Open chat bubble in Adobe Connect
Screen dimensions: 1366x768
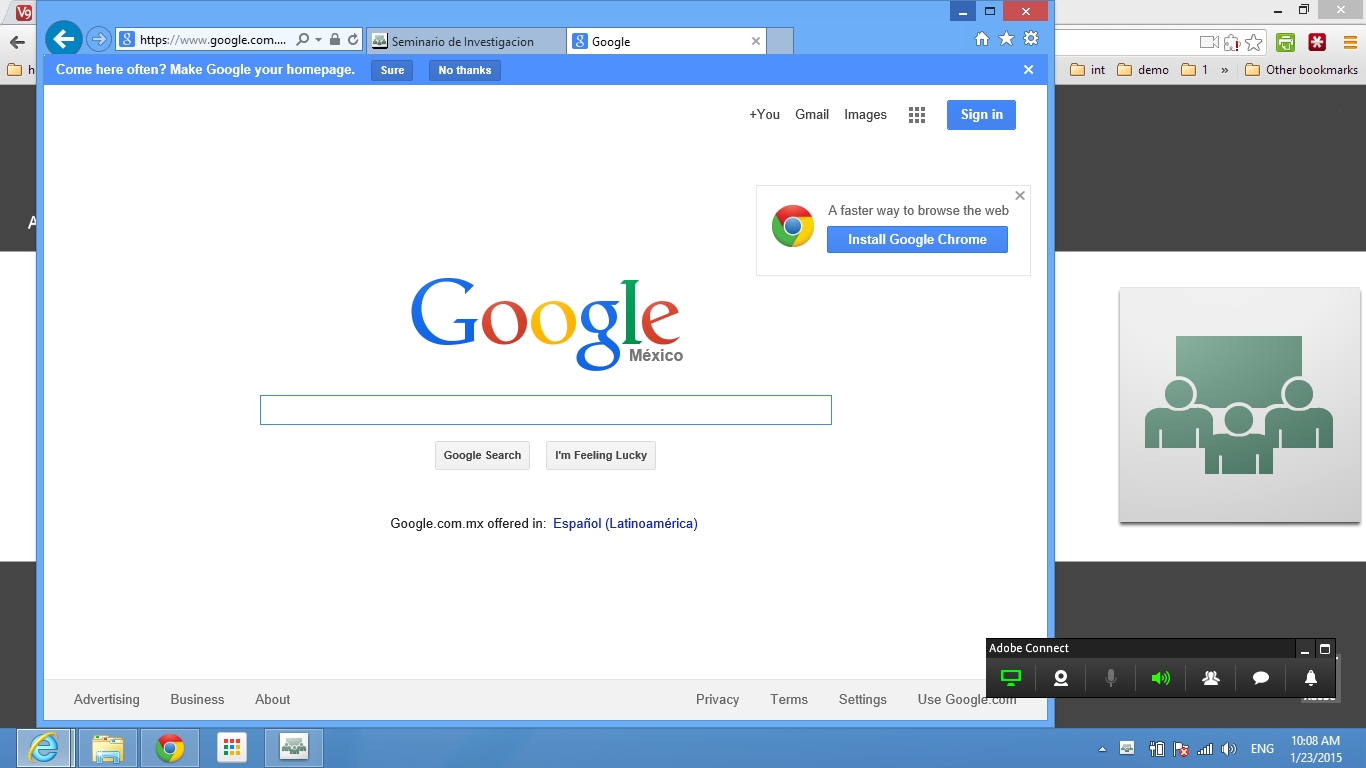(1261, 678)
